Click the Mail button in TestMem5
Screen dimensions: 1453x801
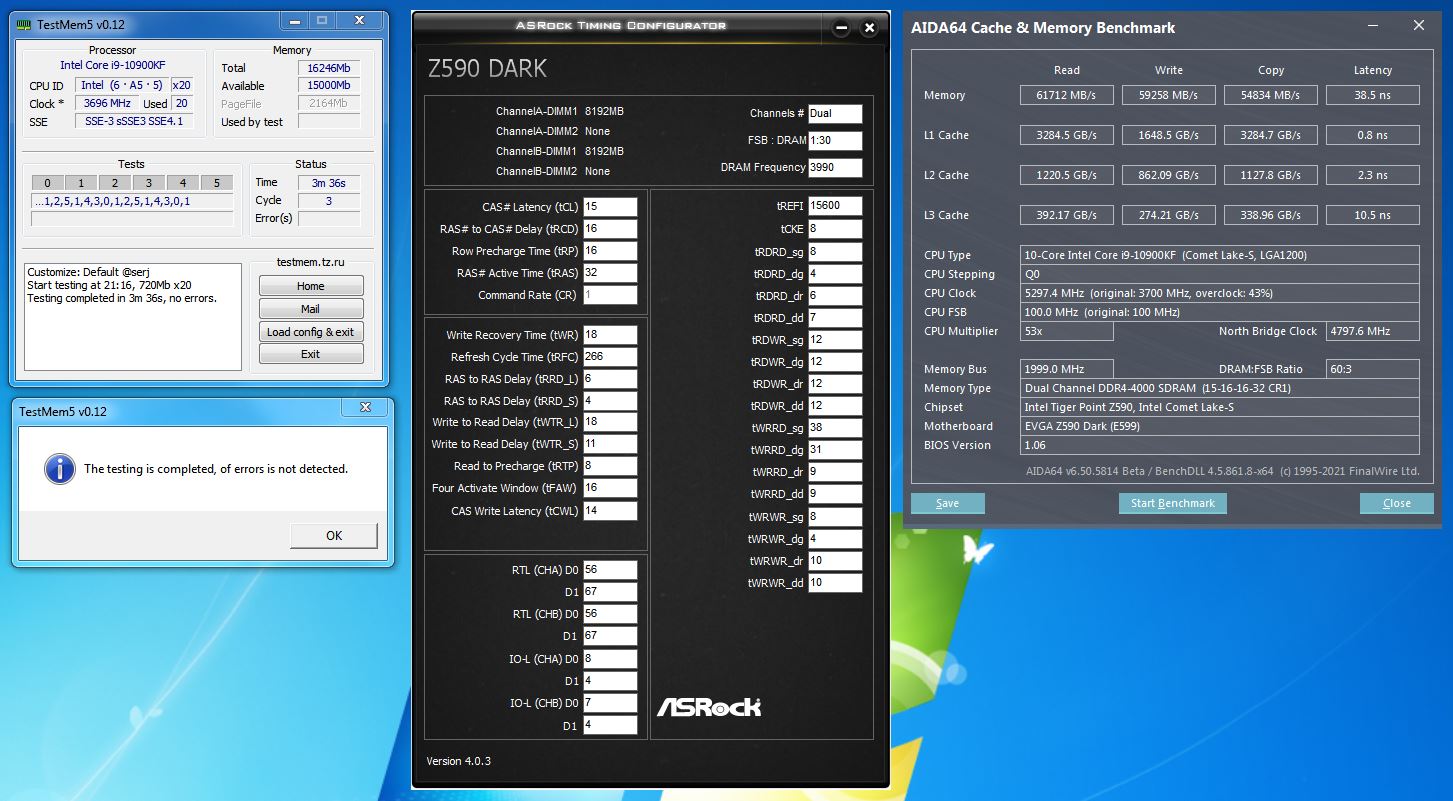click(x=310, y=309)
